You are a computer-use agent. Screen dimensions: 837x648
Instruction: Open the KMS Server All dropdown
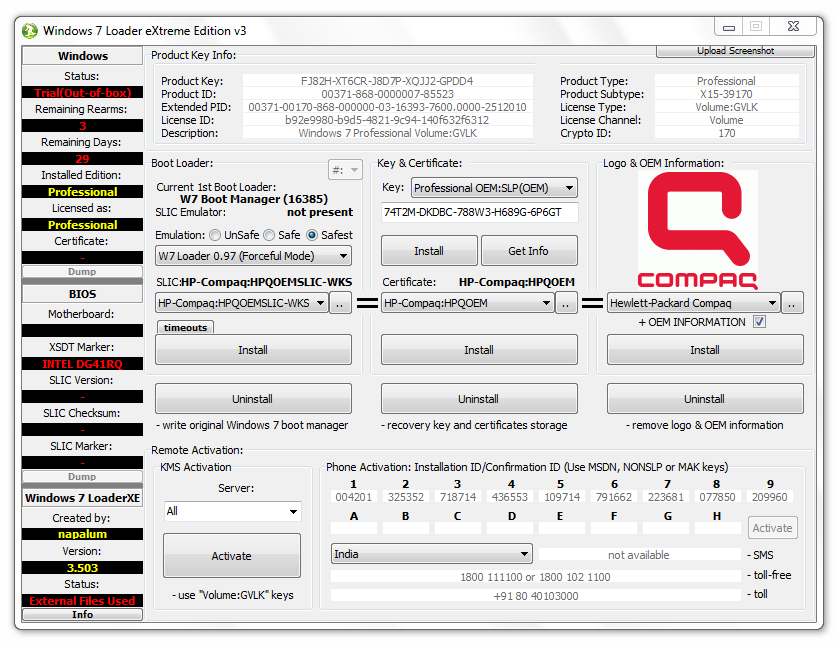click(x=232, y=511)
